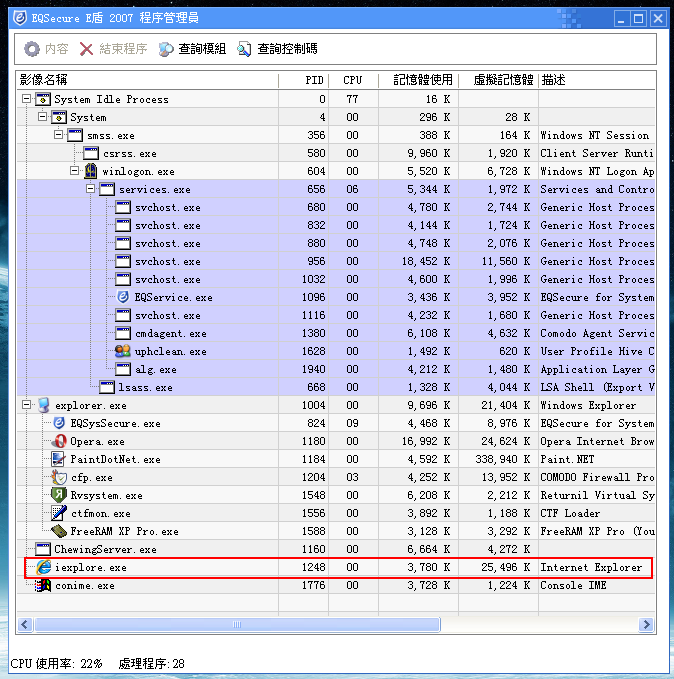
Task: Click the 結束程序 toolbar button
Action: coord(113,49)
